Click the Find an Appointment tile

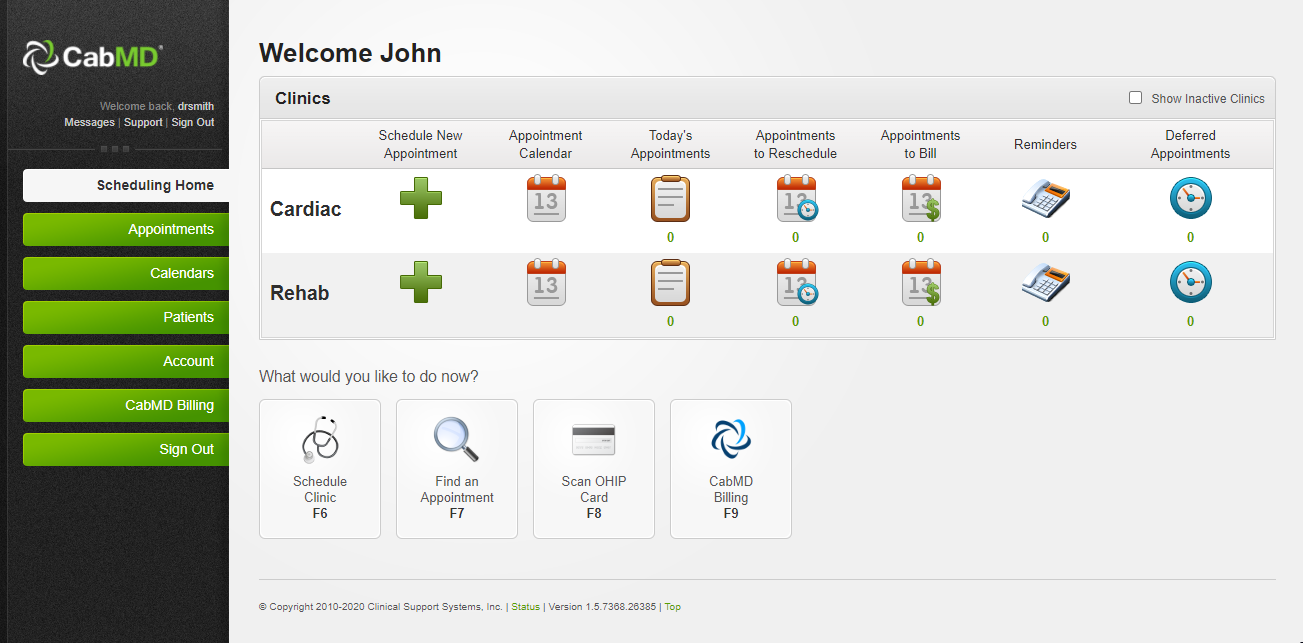(x=457, y=468)
